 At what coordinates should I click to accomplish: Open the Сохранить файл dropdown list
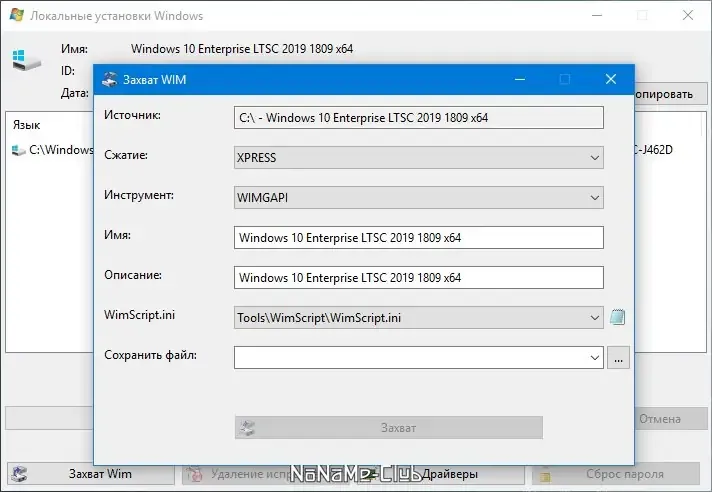pyautogui.click(x=594, y=358)
